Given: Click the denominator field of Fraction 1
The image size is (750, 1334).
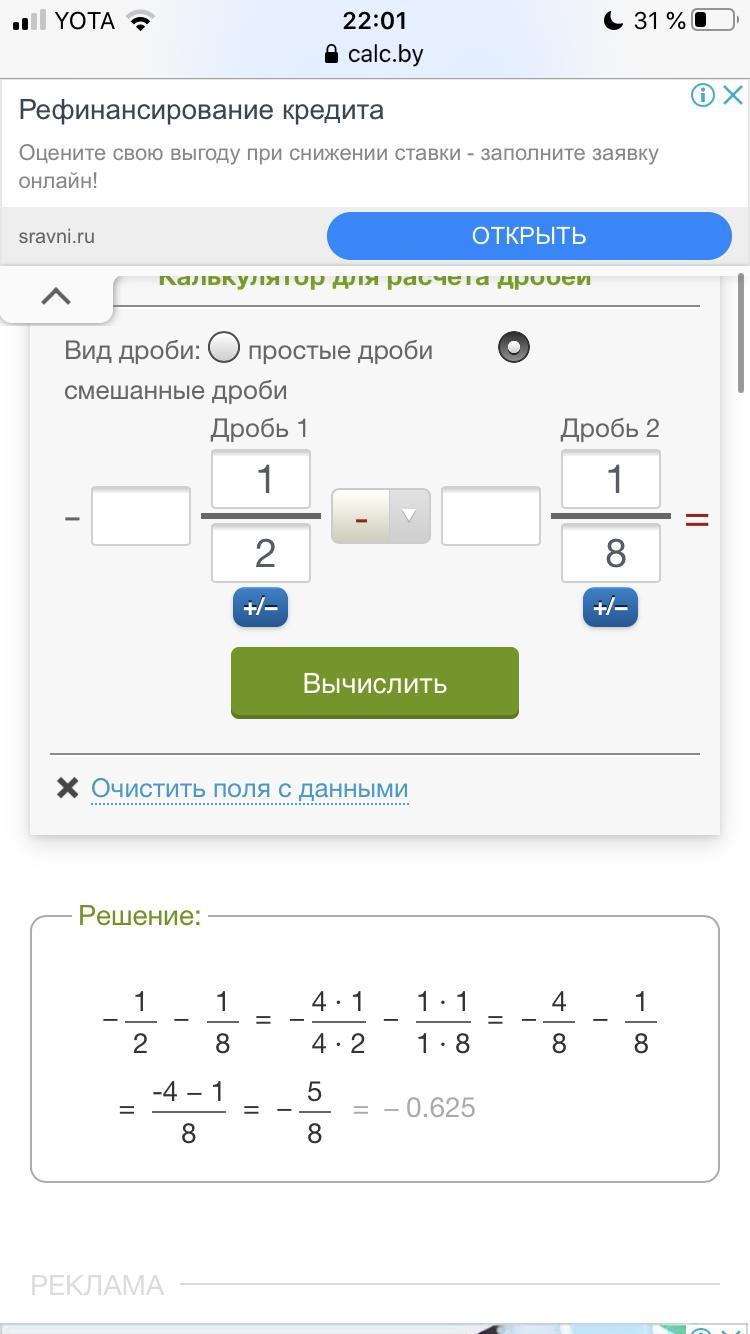Looking at the screenshot, I should 260,553.
